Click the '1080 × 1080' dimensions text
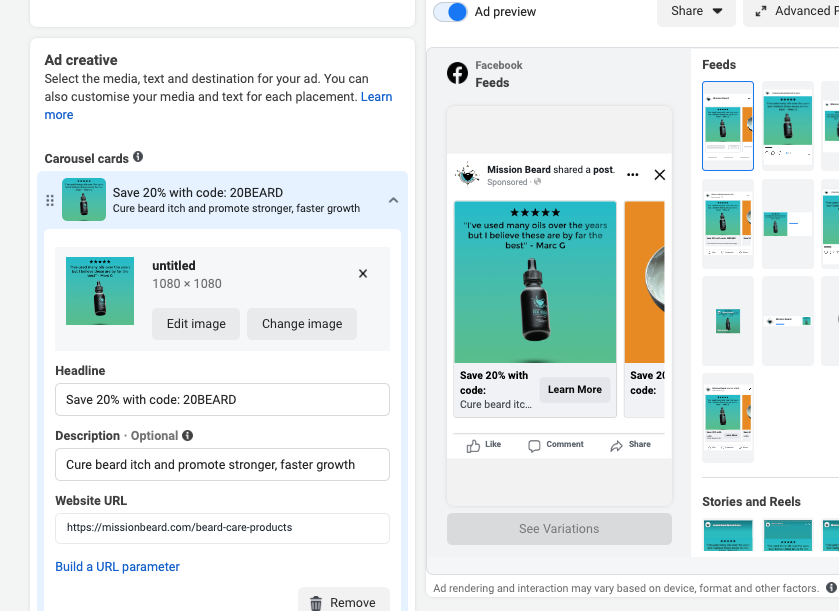Screen dimensions: 839x611 tap(187, 284)
